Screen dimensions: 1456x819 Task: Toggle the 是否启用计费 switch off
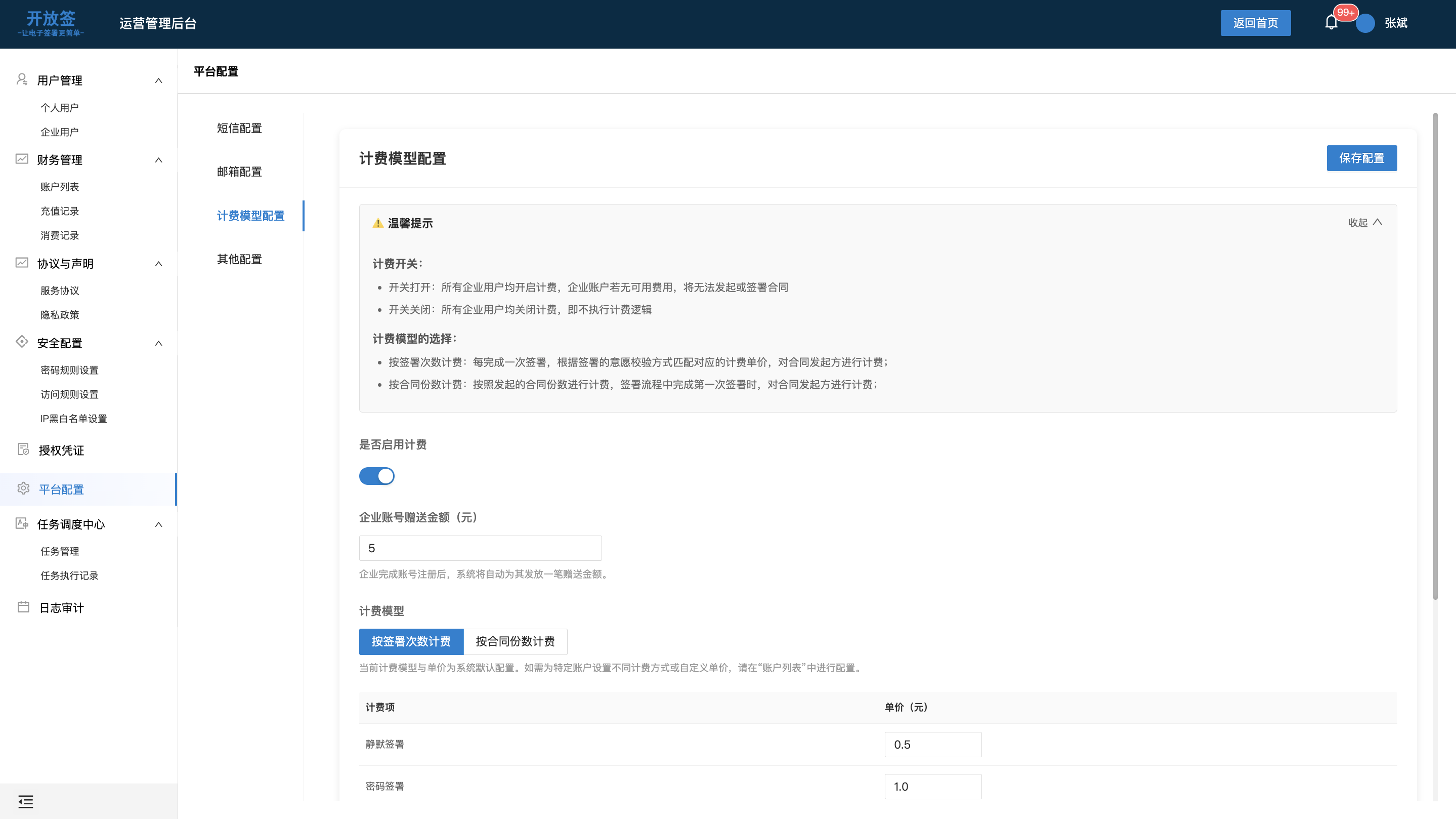tap(376, 476)
